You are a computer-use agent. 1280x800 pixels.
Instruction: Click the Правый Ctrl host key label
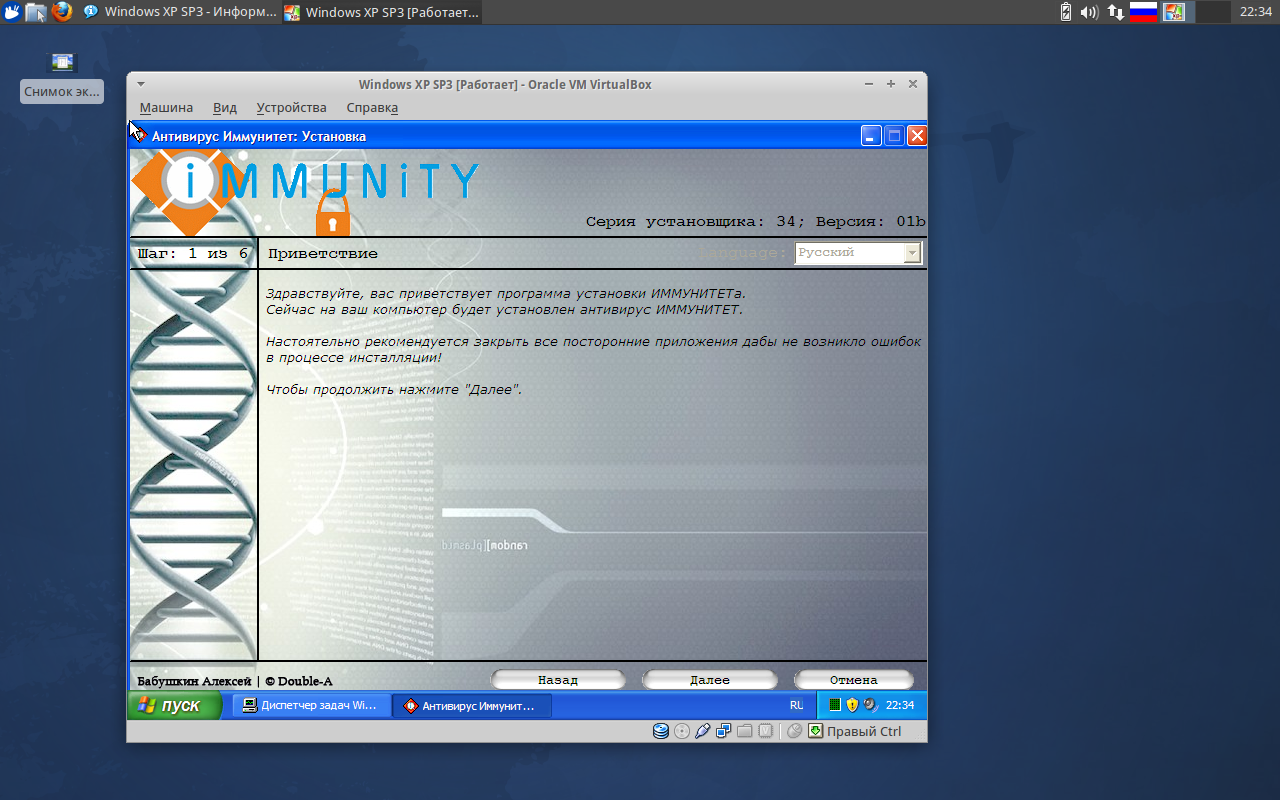(x=864, y=731)
